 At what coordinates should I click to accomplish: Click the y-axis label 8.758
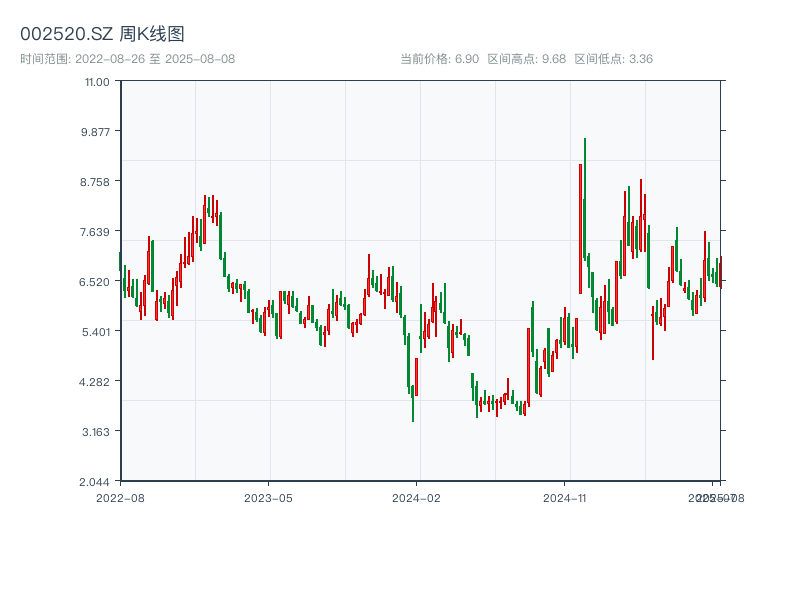coord(95,182)
